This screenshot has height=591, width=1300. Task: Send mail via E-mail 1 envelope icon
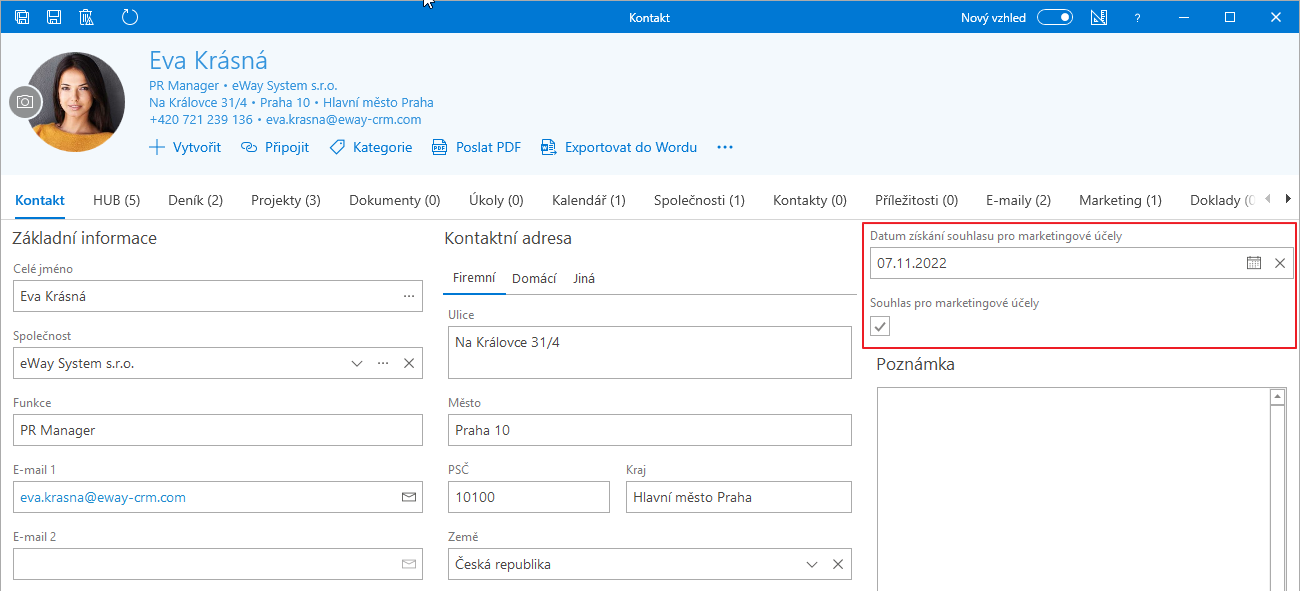[x=409, y=497]
